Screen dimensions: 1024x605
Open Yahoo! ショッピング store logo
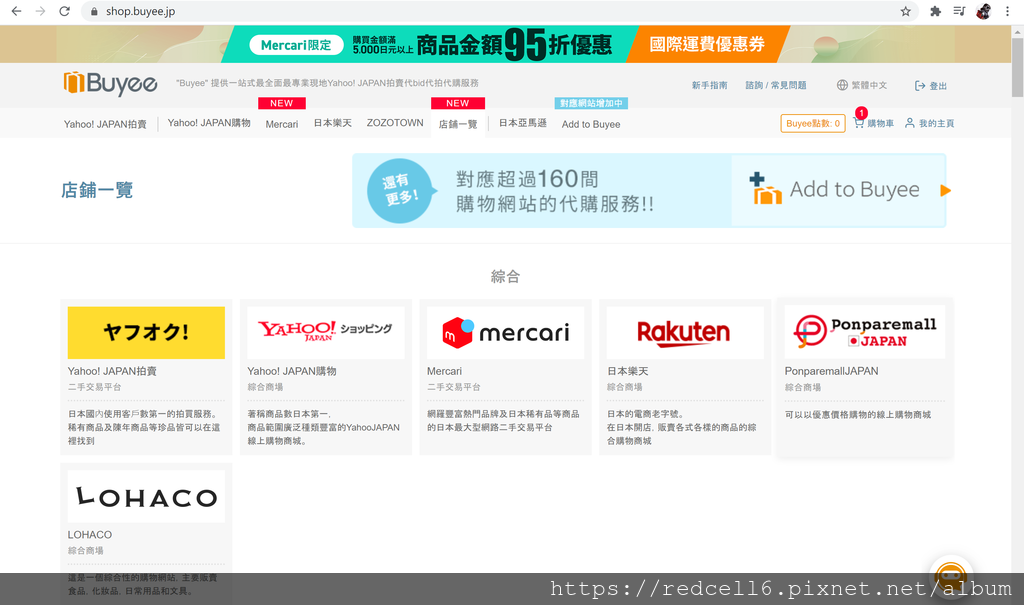[326, 333]
